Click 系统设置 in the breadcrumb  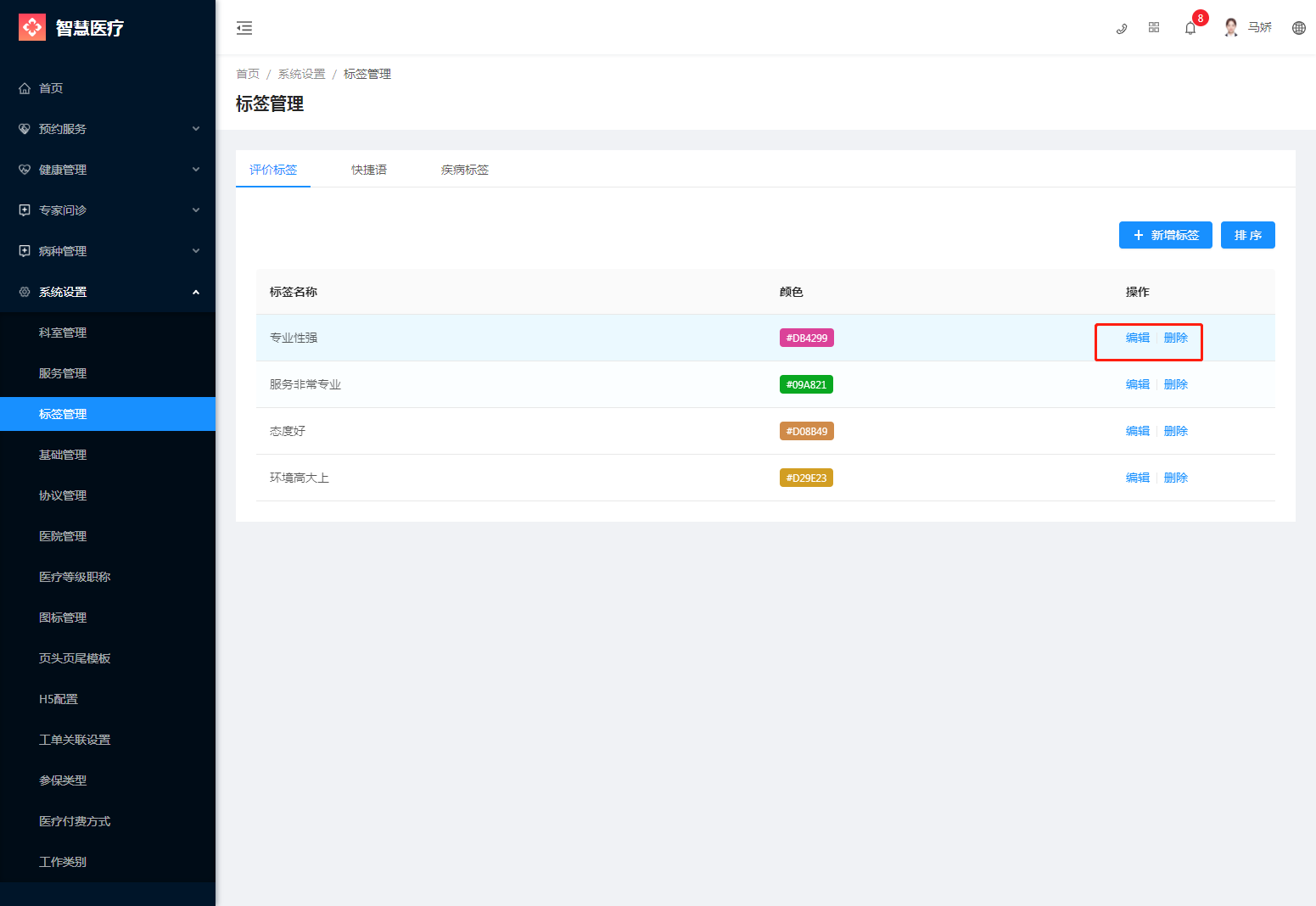pyautogui.click(x=302, y=74)
